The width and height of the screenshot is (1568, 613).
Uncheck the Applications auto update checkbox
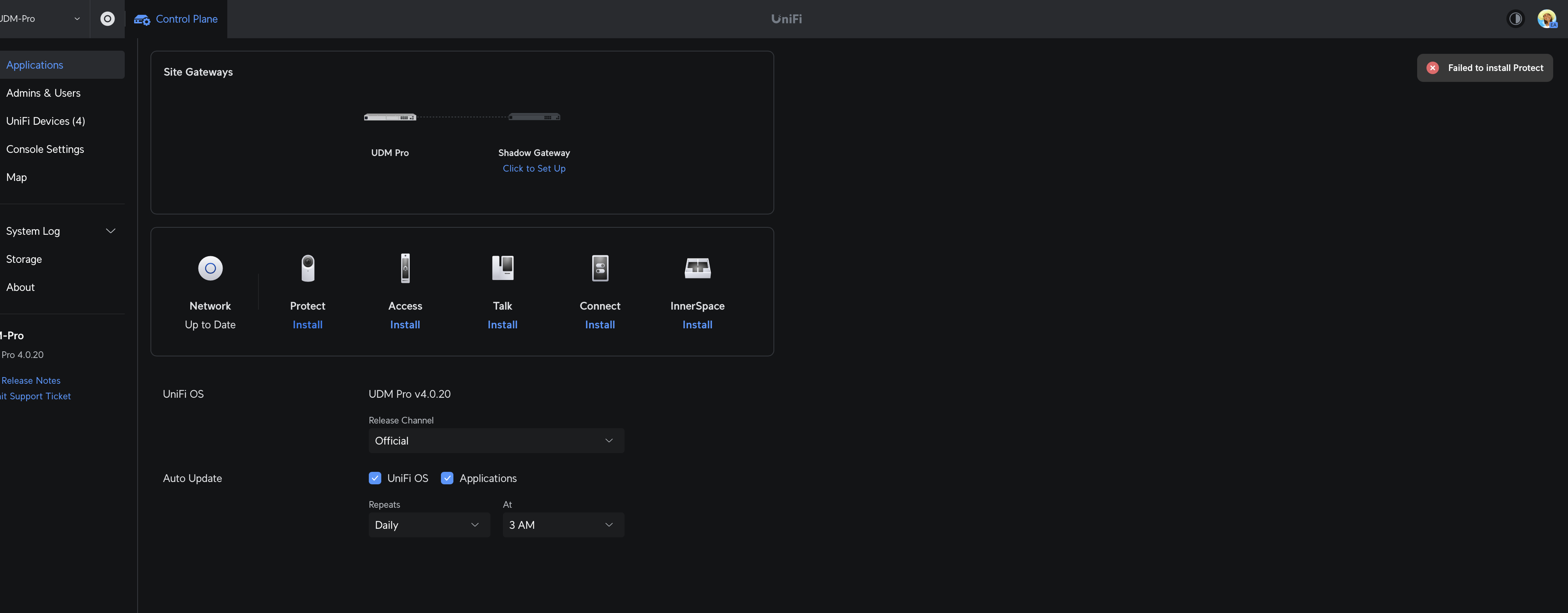click(448, 478)
